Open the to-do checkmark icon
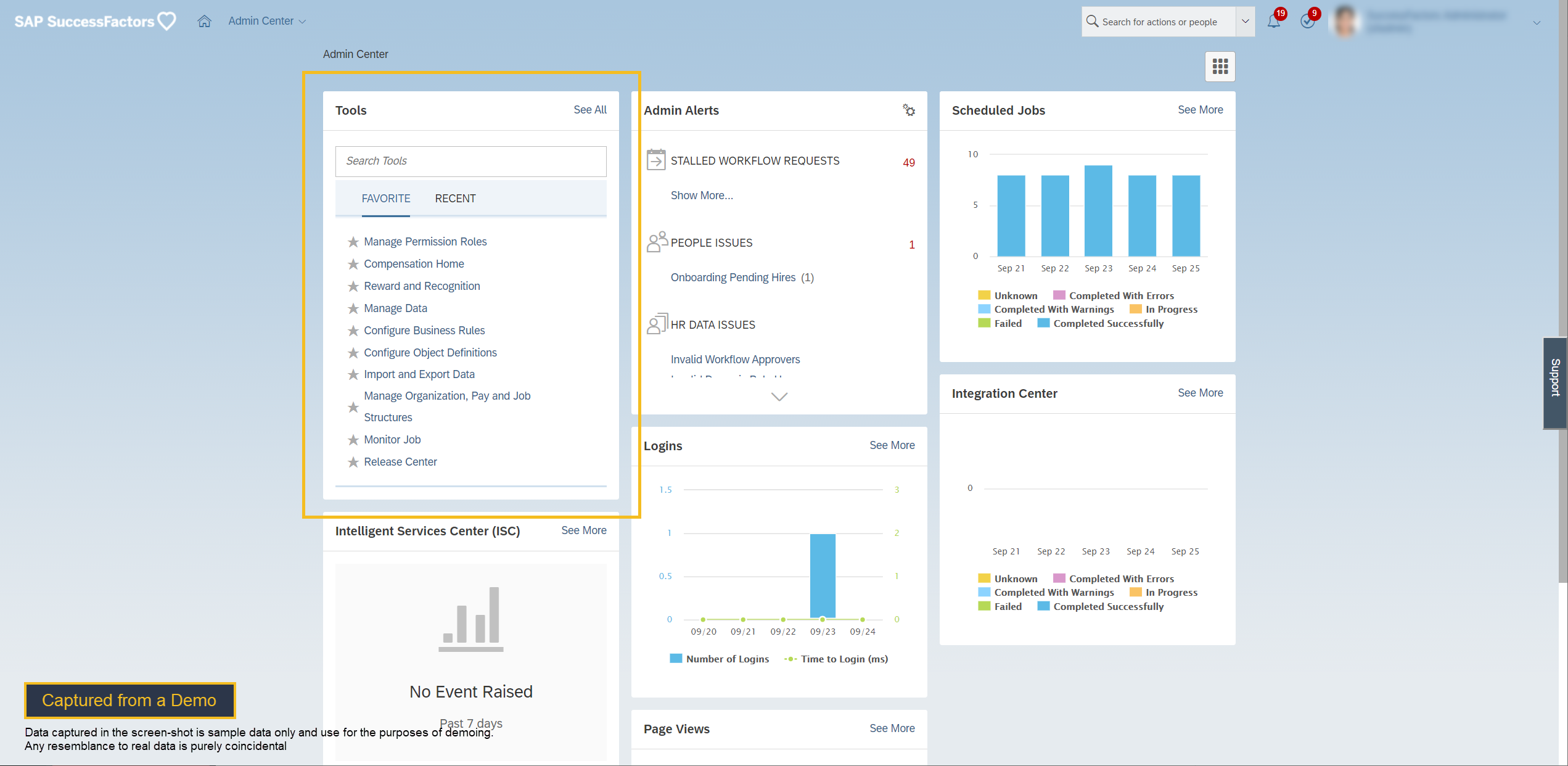This screenshot has width=1568, height=766. tap(1307, 22)
